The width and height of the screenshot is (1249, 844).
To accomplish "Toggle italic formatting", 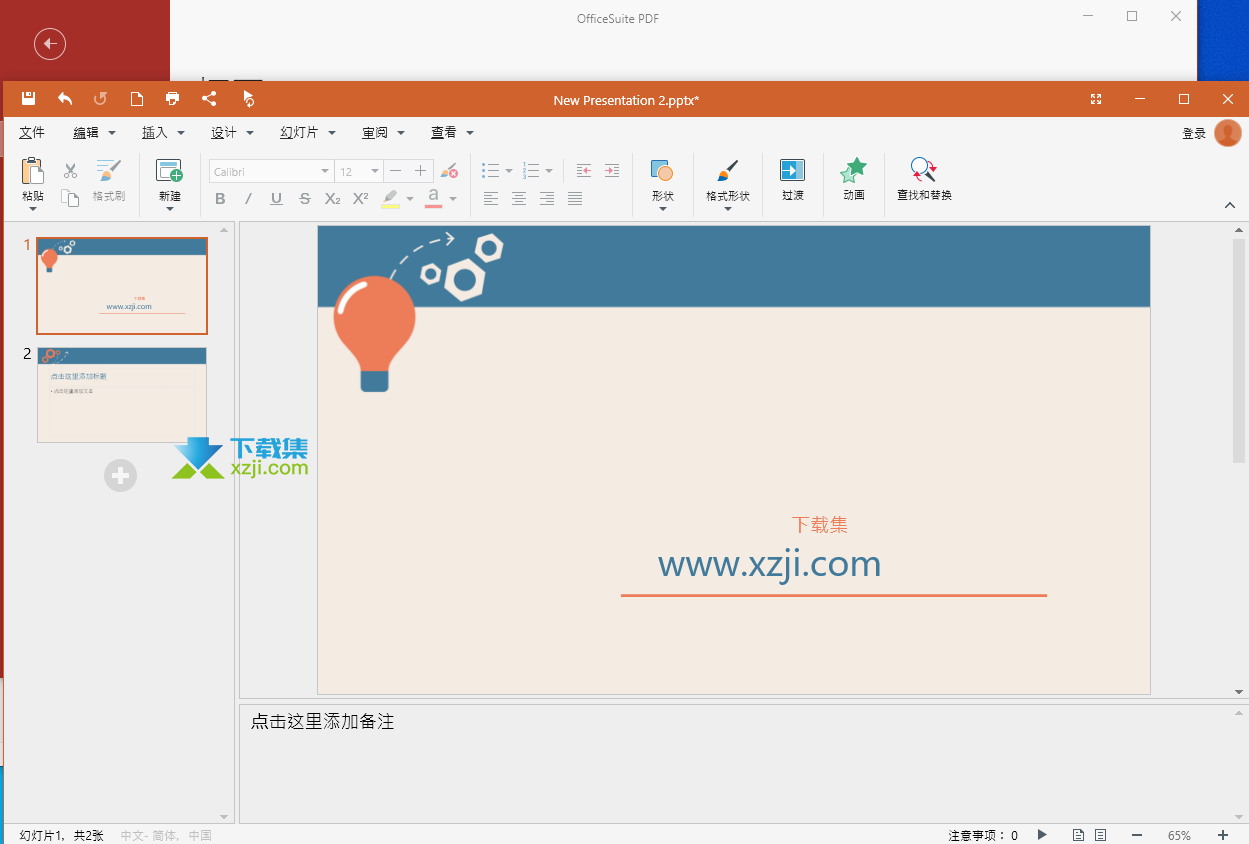I will point(248,199).
